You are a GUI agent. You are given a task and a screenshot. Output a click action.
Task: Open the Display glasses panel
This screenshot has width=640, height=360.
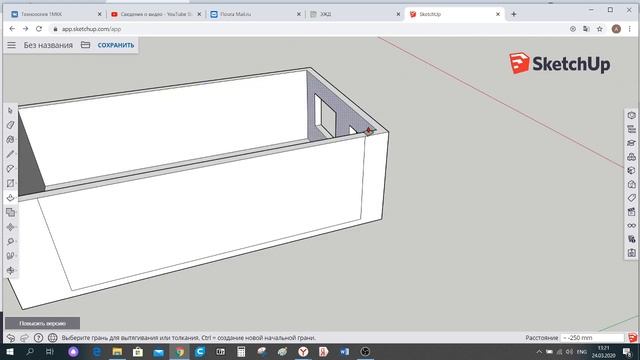(x=631, y=225)
